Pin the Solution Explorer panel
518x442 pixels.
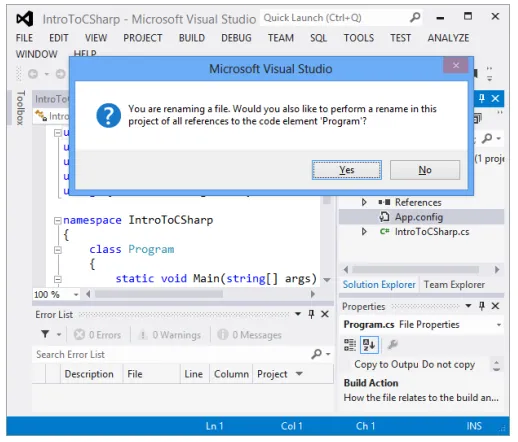(x=481, y=98)
